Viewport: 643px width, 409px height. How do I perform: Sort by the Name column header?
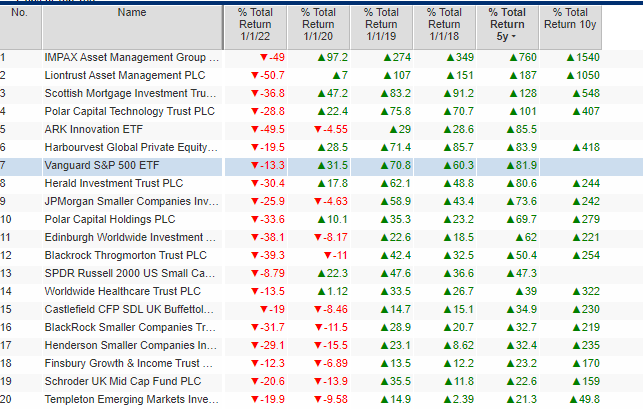tap(132, 27)
